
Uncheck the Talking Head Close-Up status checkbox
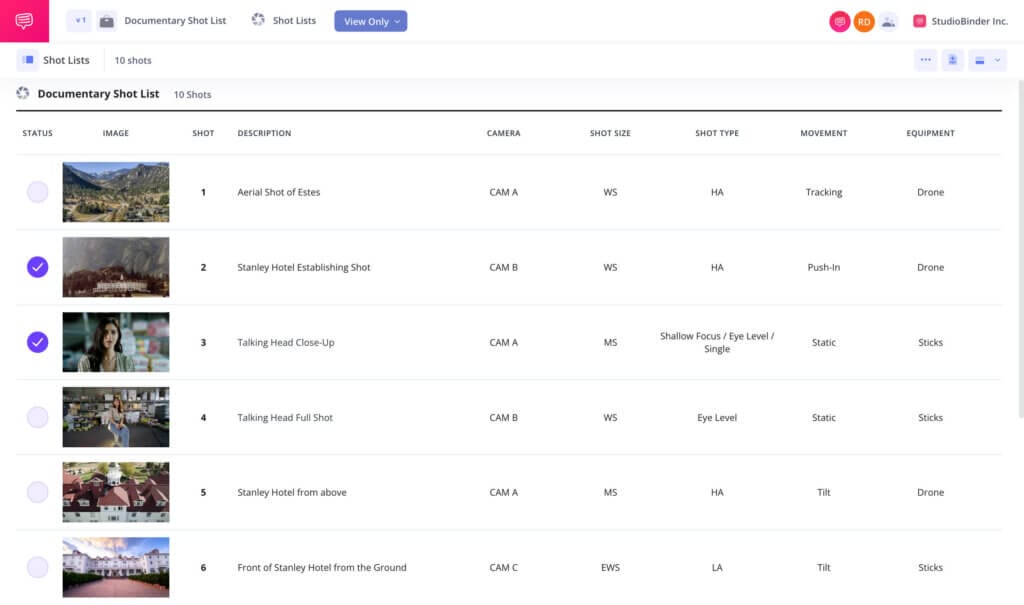click(x=37, y=342)
